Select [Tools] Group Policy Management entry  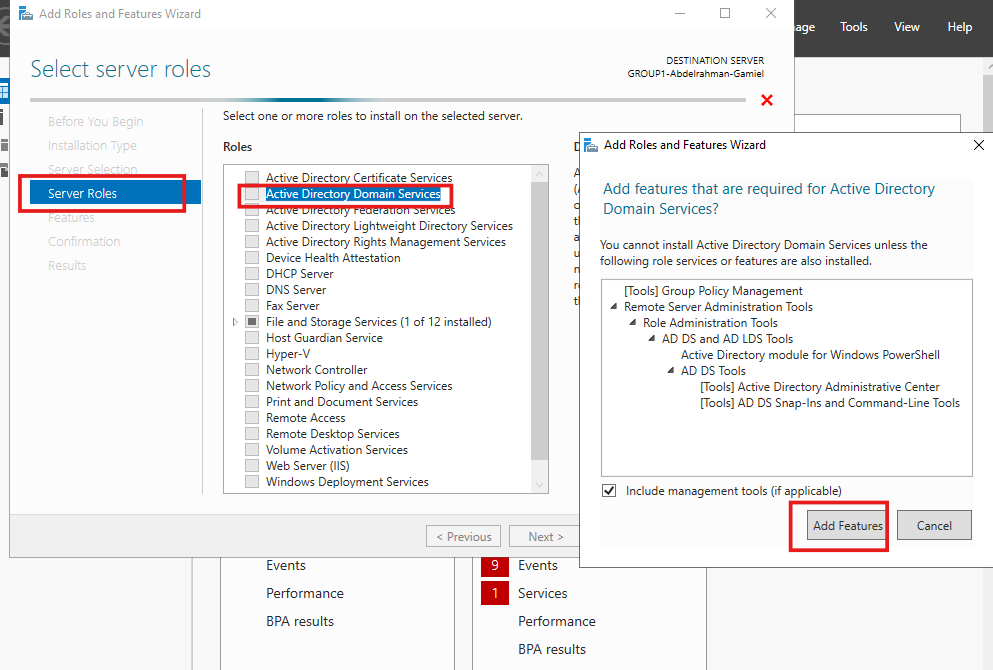(713, 291)
